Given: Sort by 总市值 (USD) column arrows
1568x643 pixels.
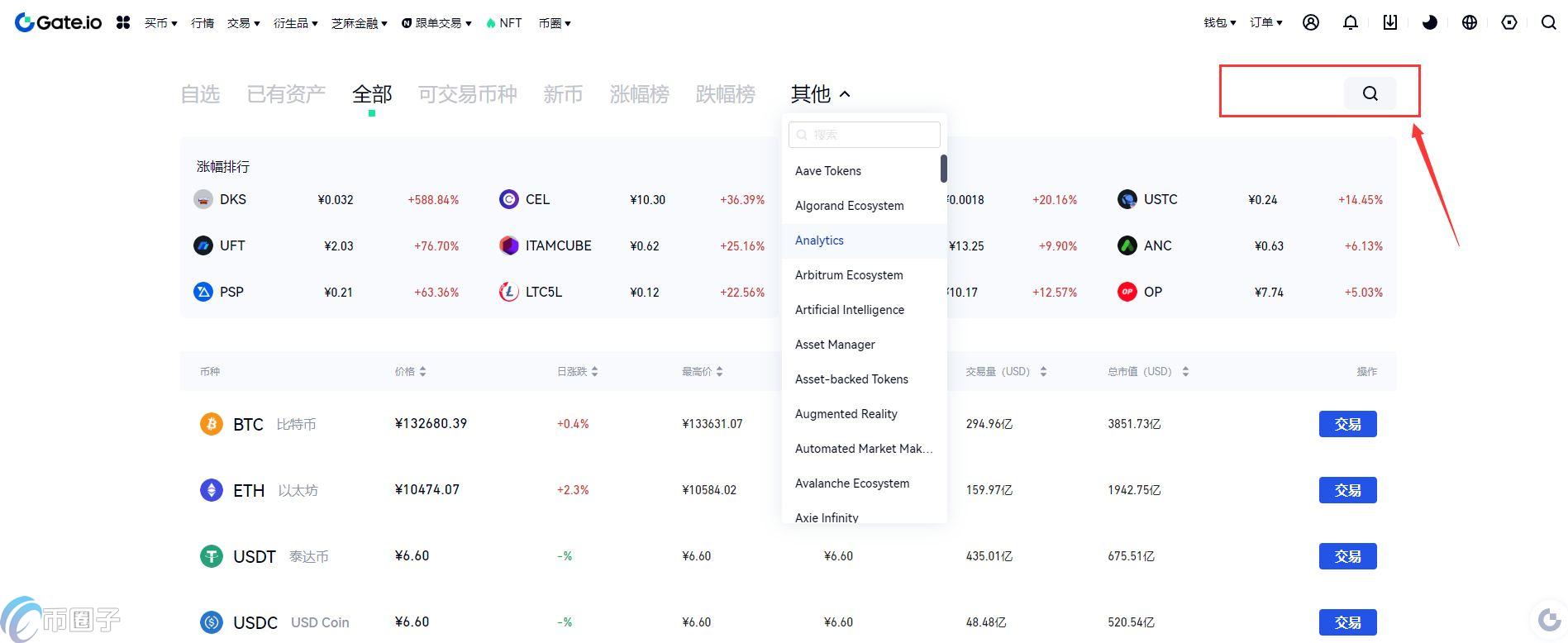Looking at the screenshot, I should [1185, 372].
